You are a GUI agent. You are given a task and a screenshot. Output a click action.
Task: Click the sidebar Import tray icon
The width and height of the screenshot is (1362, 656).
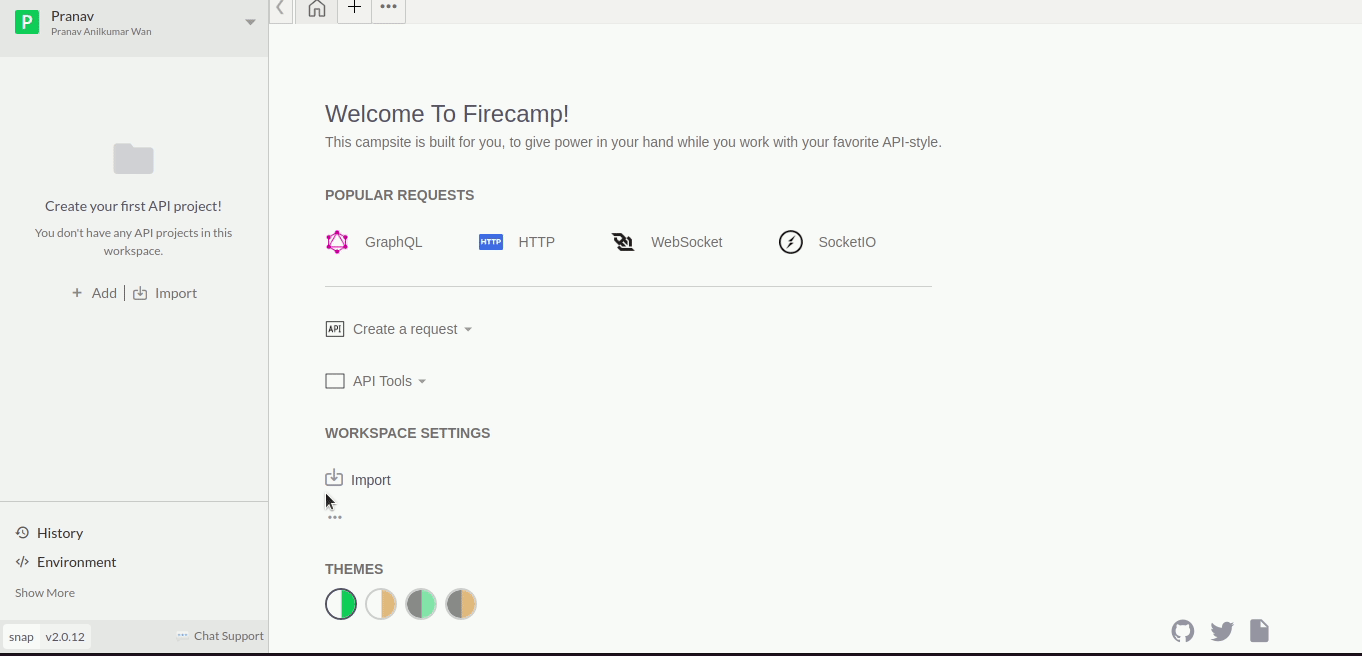coord(140,293)
